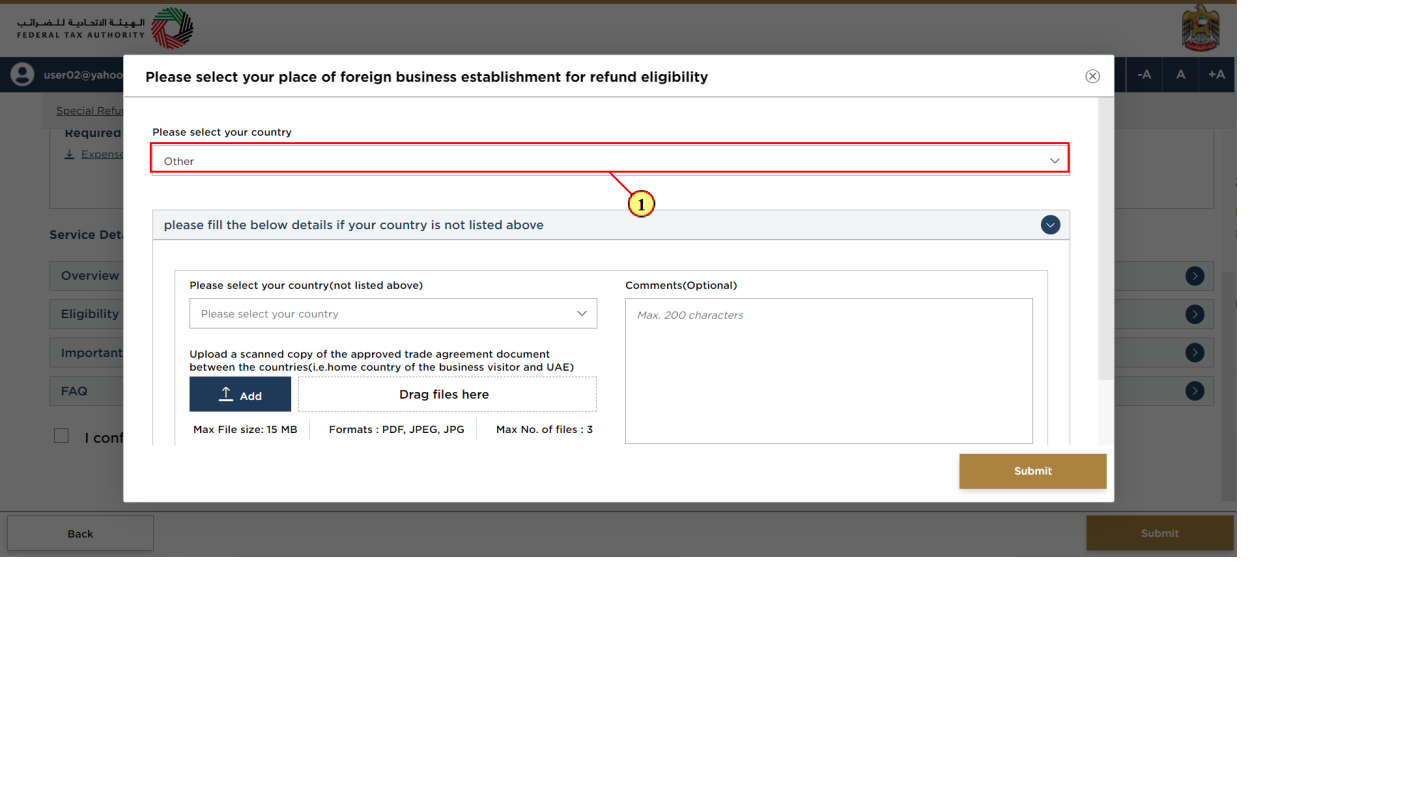Click the Add upload button
The height and width of the screenshot is (801, 1414).
[240, 394]
